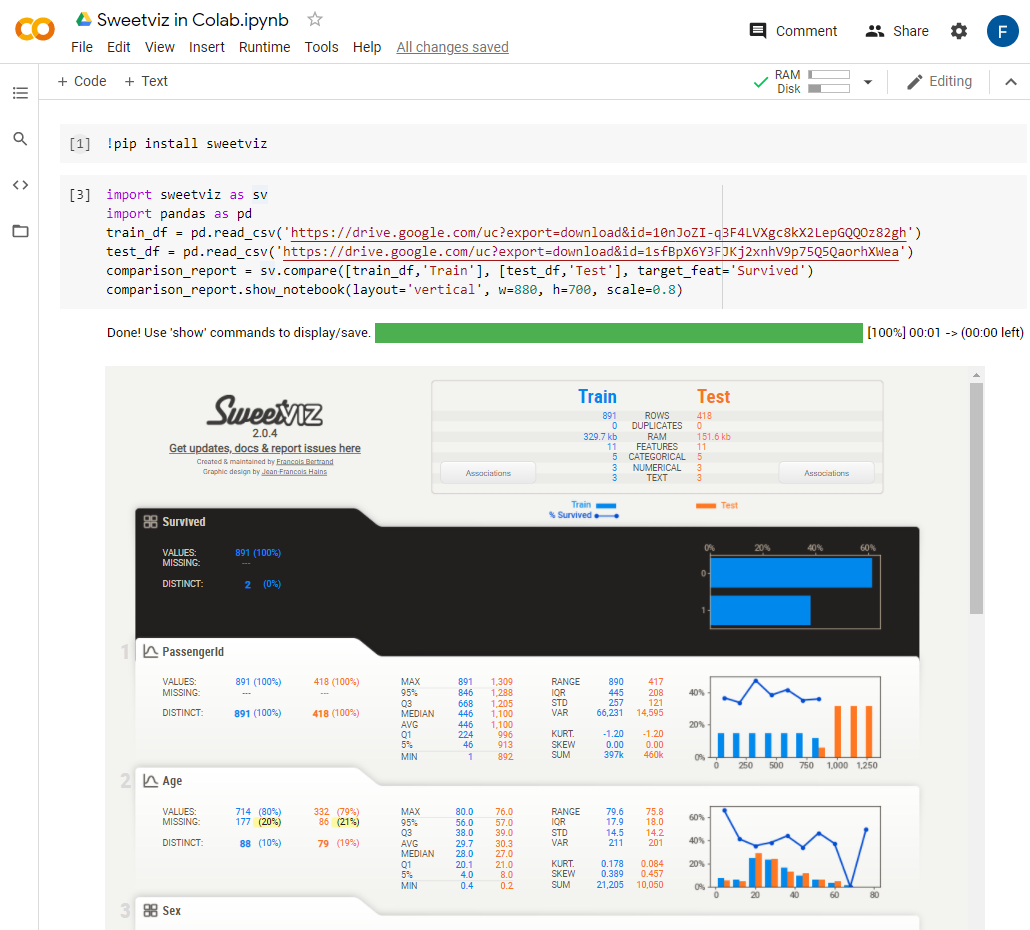Open the Help menu
This screenshot has width=1030, height=930.
367,47
